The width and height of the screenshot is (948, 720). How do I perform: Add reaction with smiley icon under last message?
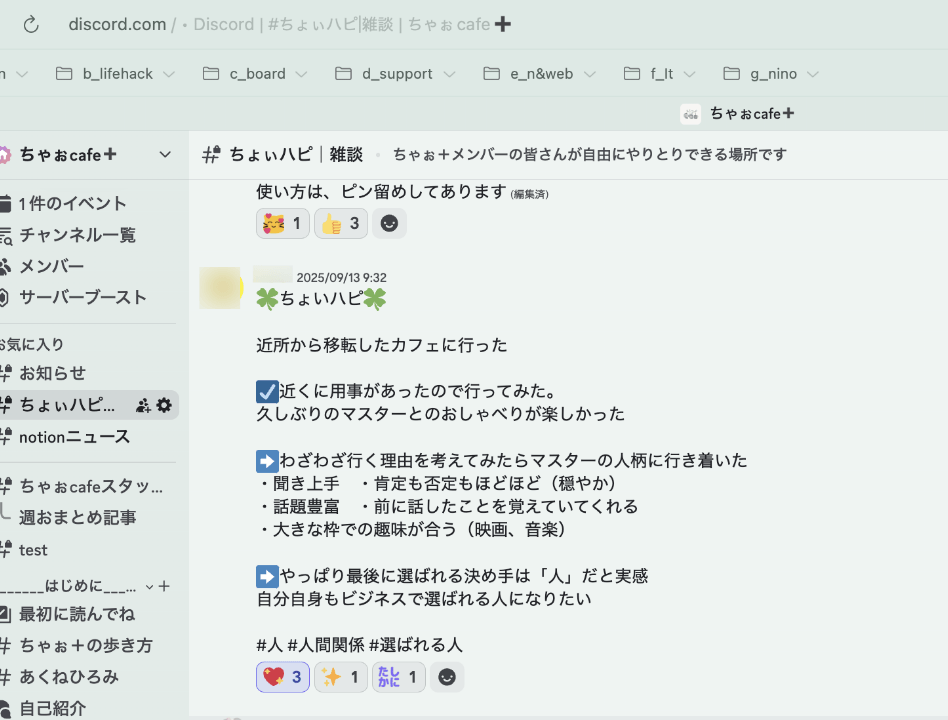[x=447, y=677]
